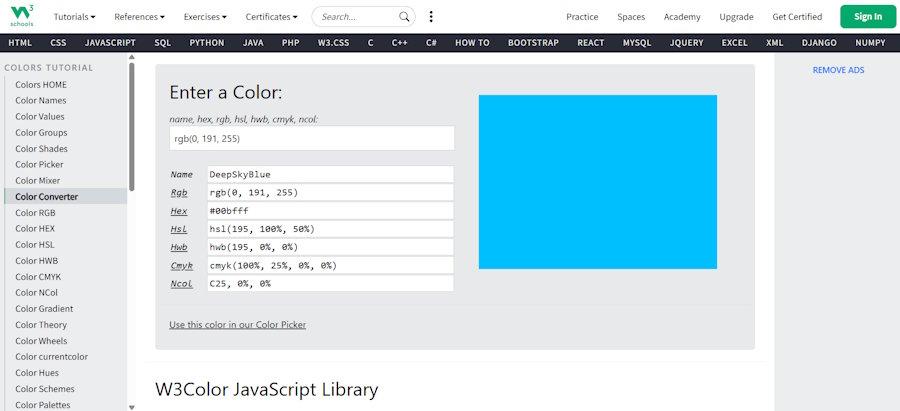Click the Cmyk label link
The image size is (900, 411).
click(x=181, y=266)
